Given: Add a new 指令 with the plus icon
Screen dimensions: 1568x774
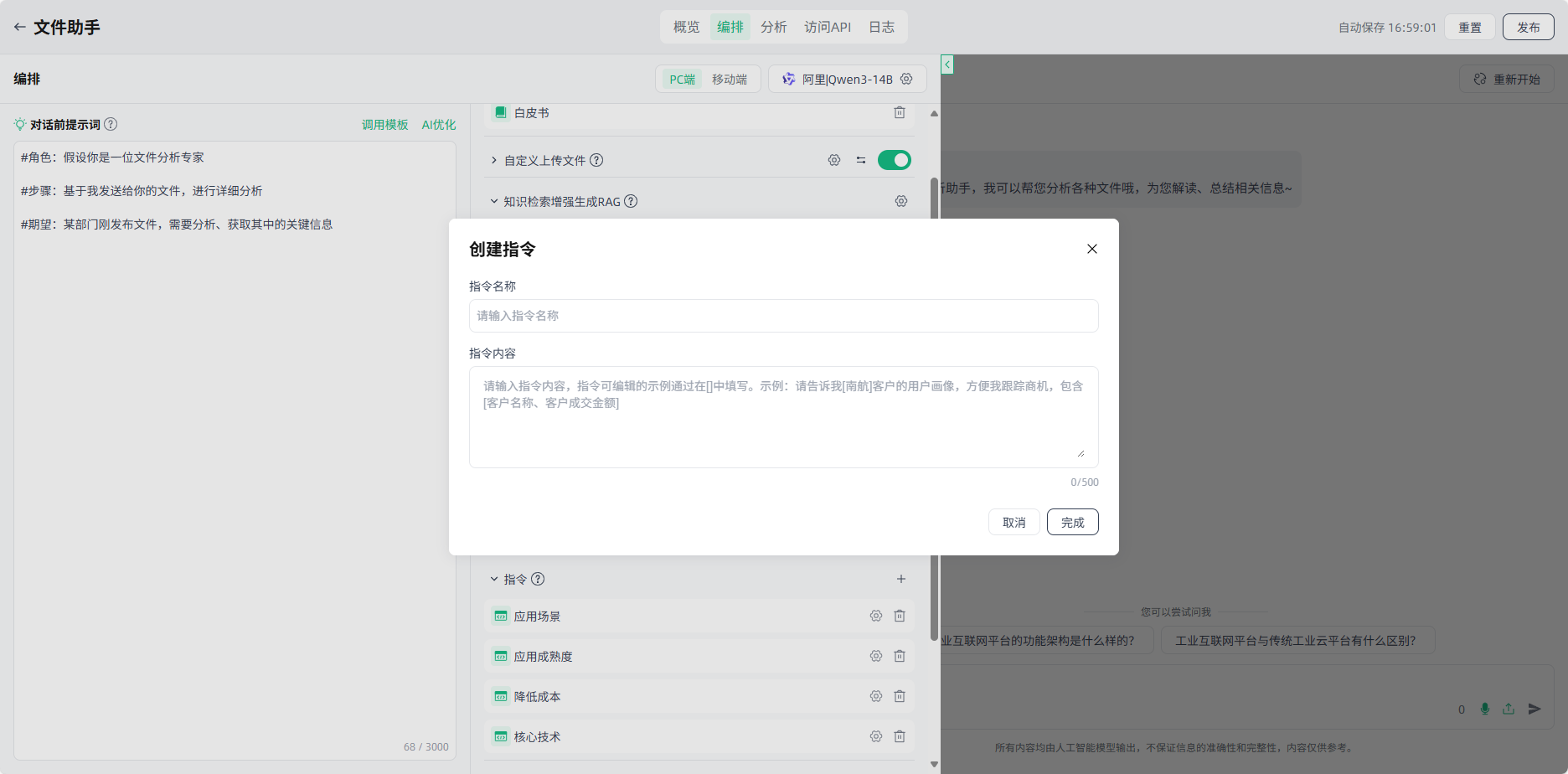Looking at the screenshot, I should click(901, 579).
